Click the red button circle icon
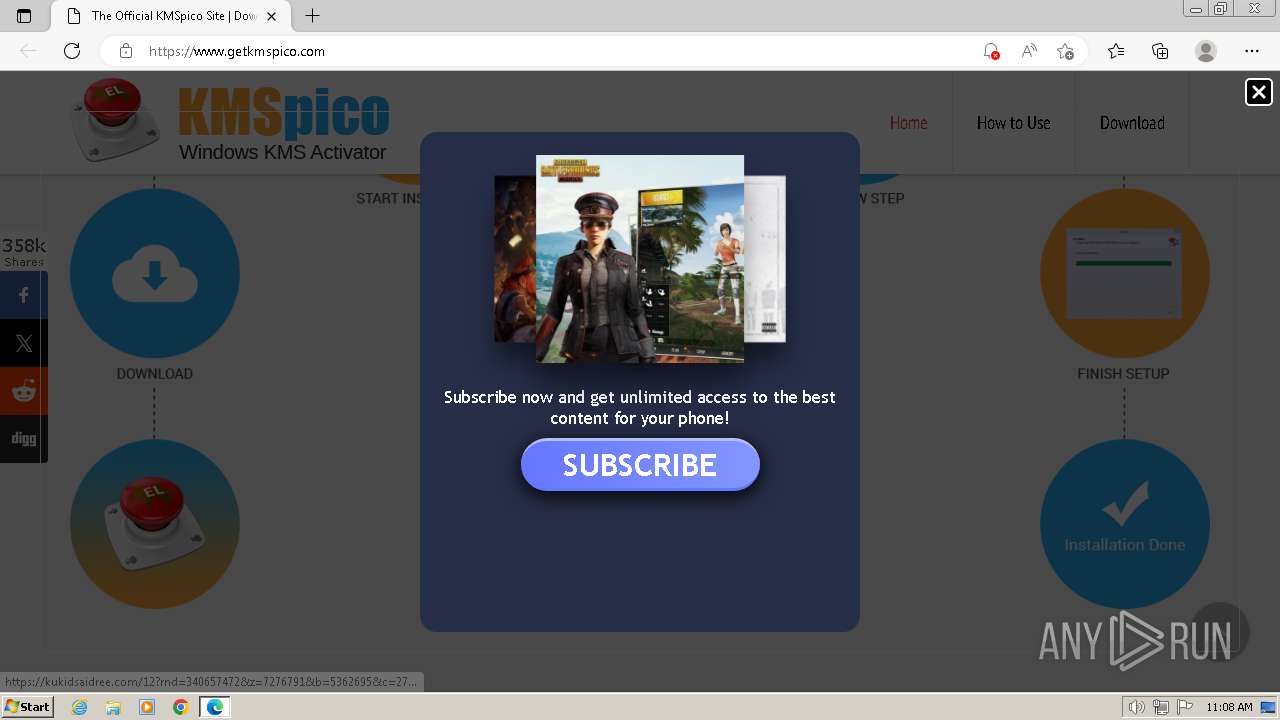The image size is (1280, 720). point(155,524)
